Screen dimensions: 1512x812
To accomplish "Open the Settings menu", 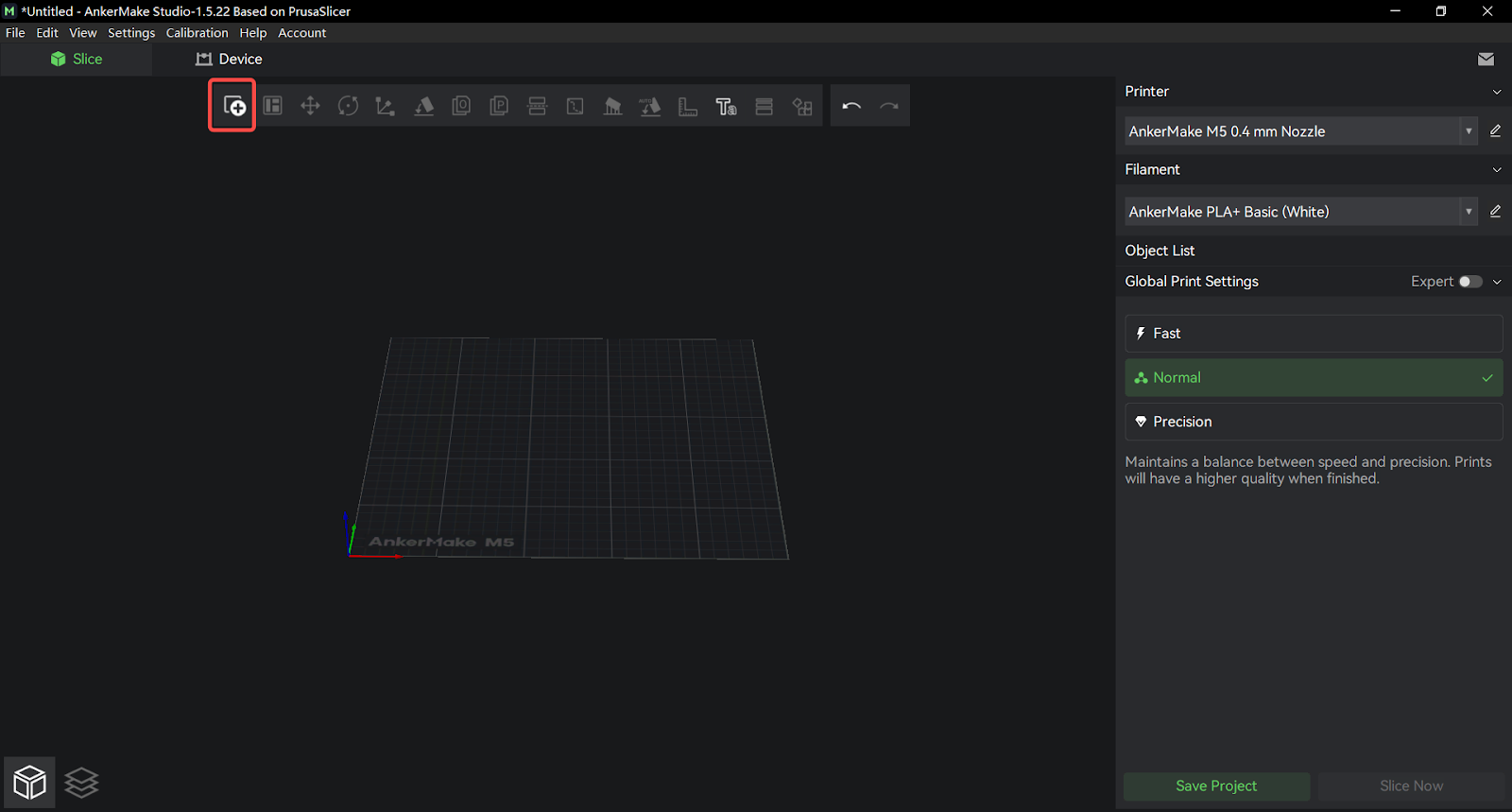I will point(131,32).
